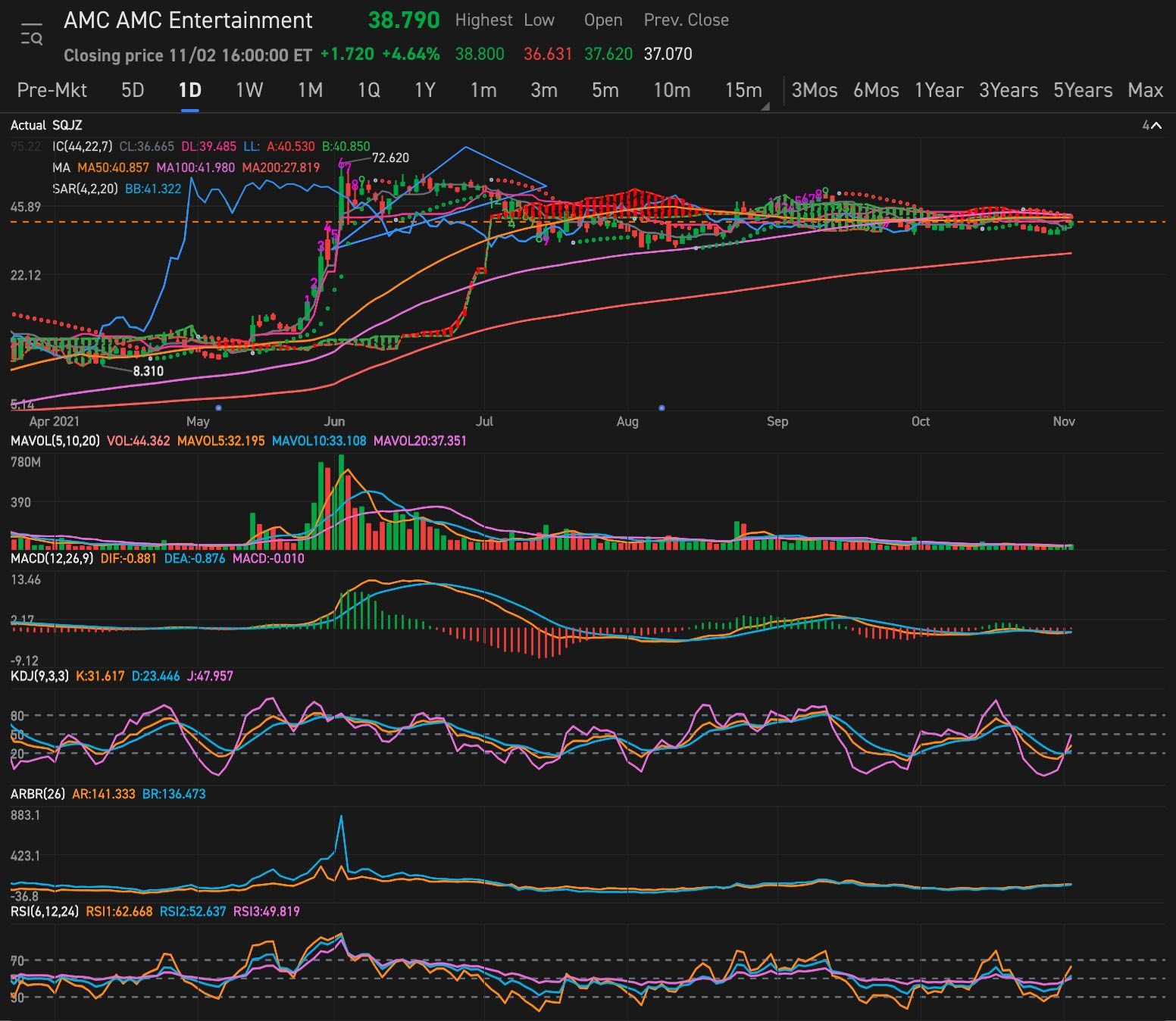Click the SQJZ indicator label
Viewport: 1176px width, 1021px height.
[x=67, y=125]
